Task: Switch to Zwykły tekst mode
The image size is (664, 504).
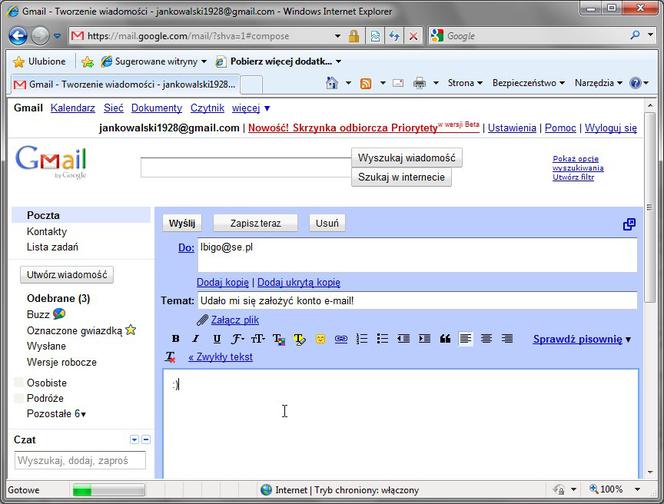Action: (221, 357)
